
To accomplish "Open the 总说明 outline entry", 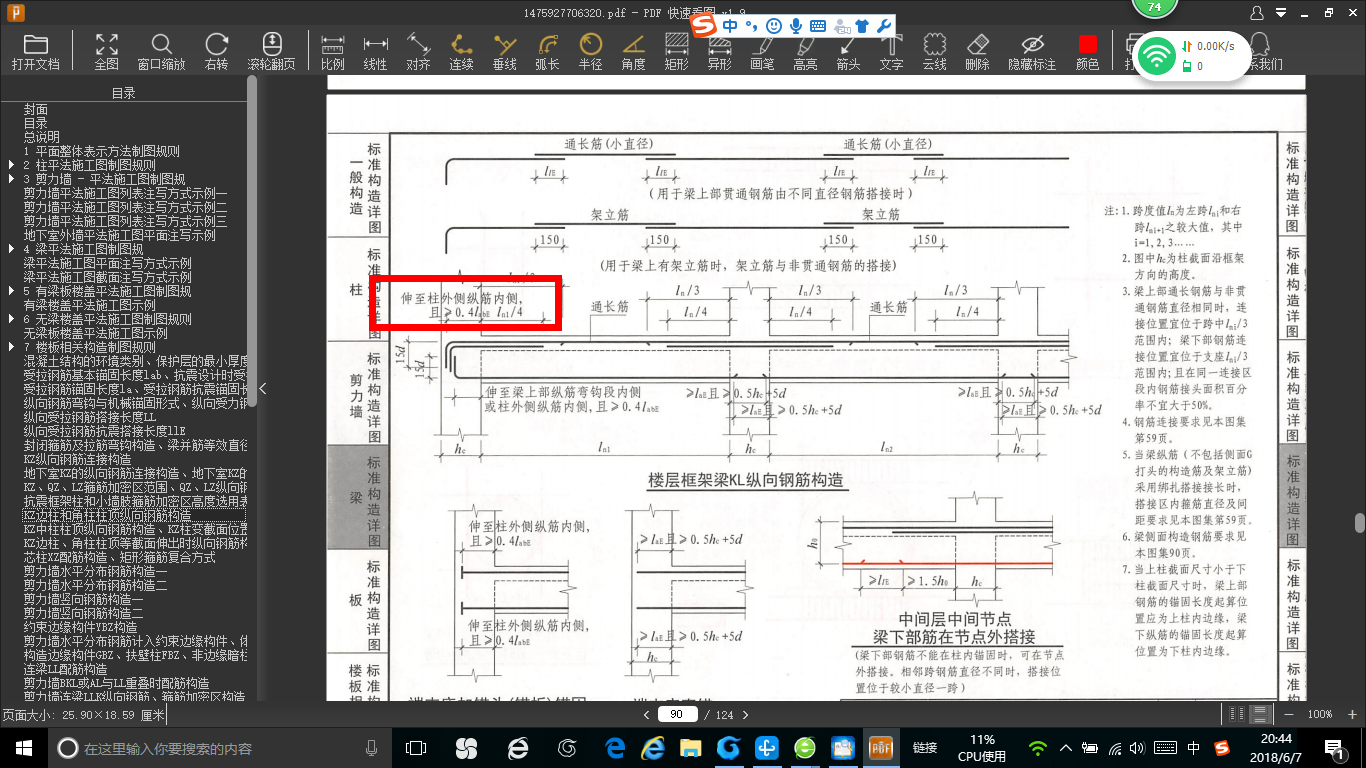I will 42,137.
